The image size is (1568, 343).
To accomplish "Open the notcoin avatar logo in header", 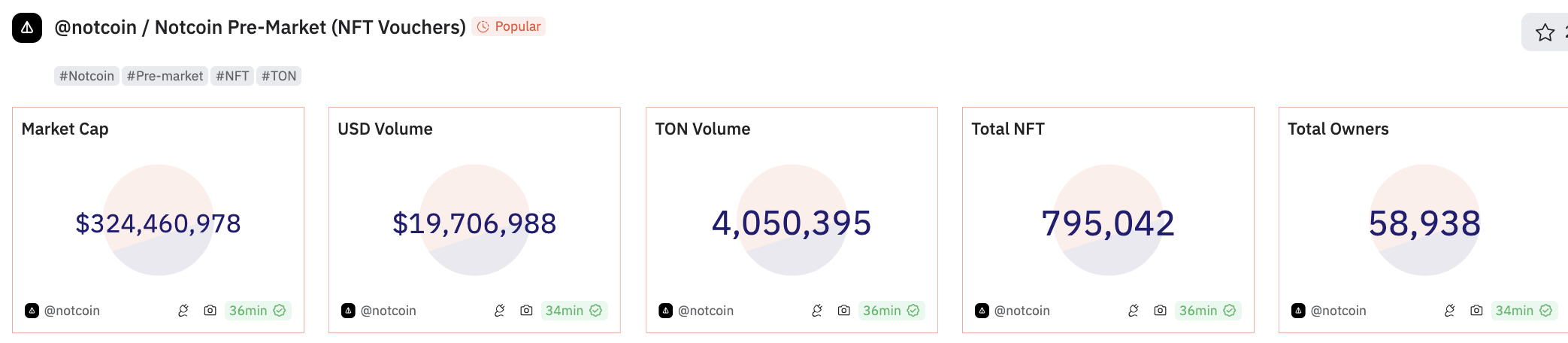I will 27,28.
